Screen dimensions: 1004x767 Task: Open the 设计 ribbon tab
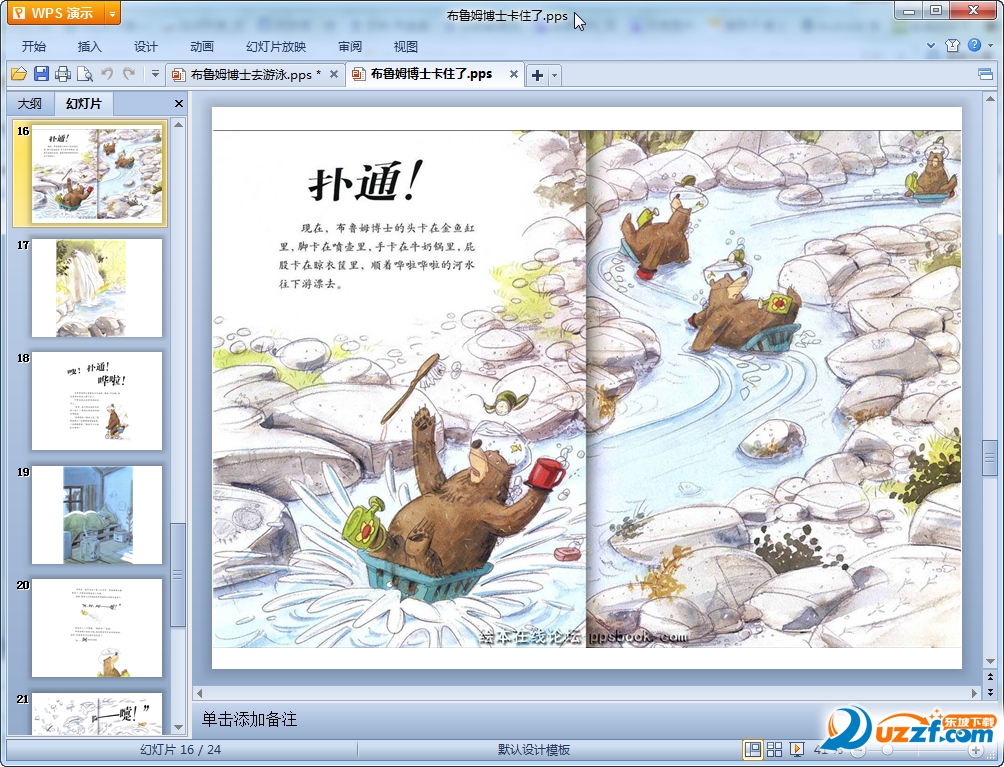pyautogui.click(x=145, y=46)
